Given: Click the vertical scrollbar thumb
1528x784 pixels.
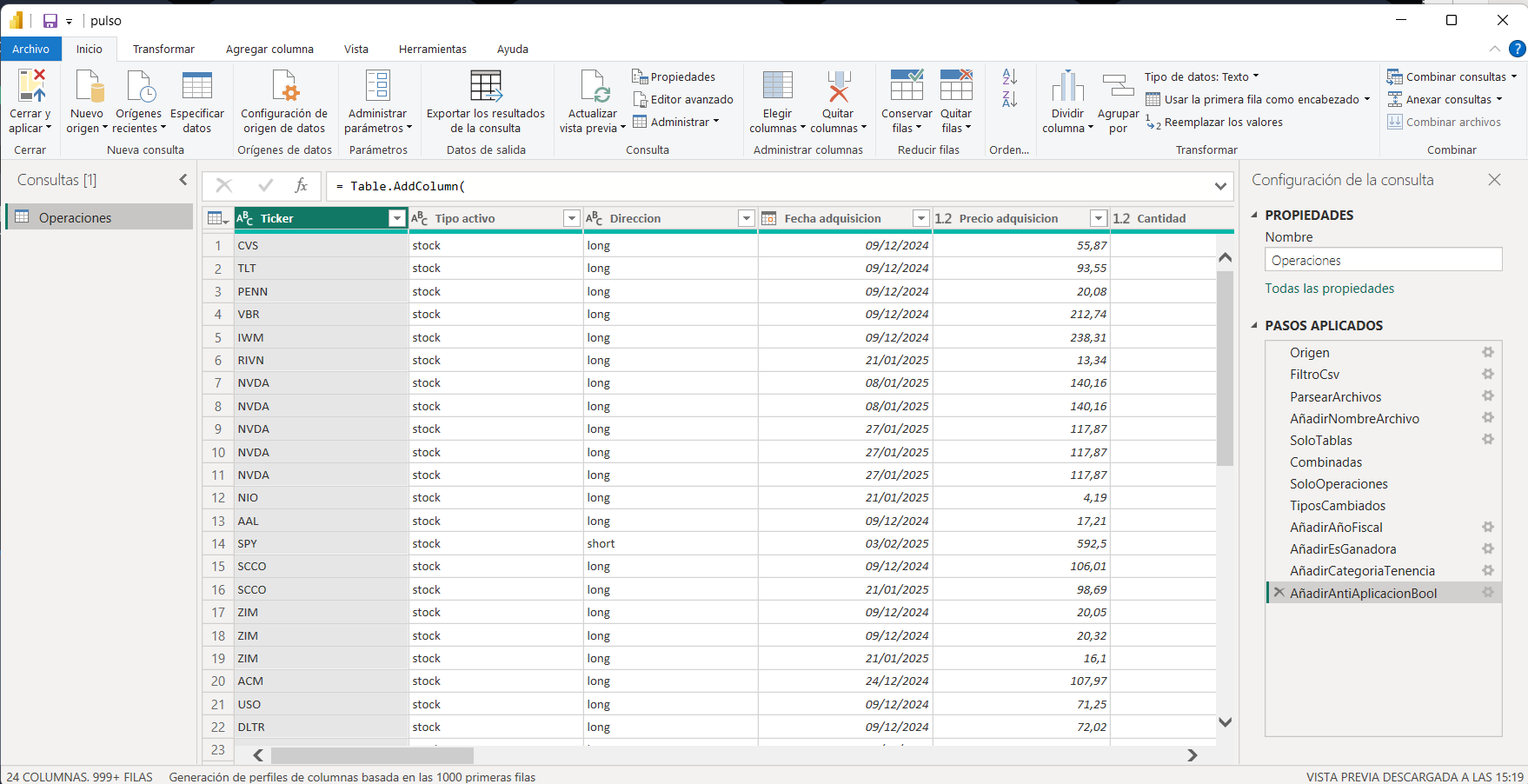Looking at the screenshot, I should [1225, 368].
